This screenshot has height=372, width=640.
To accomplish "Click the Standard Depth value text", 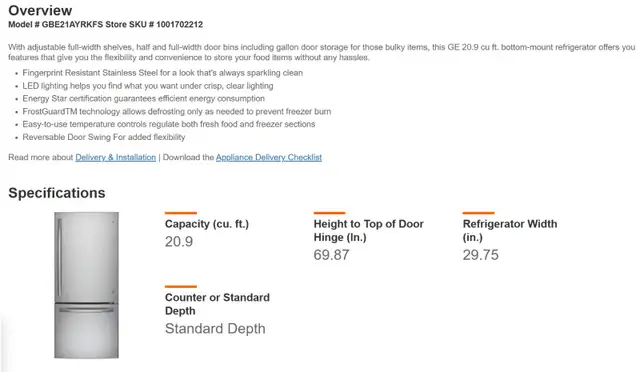I will tap(215, 328).
